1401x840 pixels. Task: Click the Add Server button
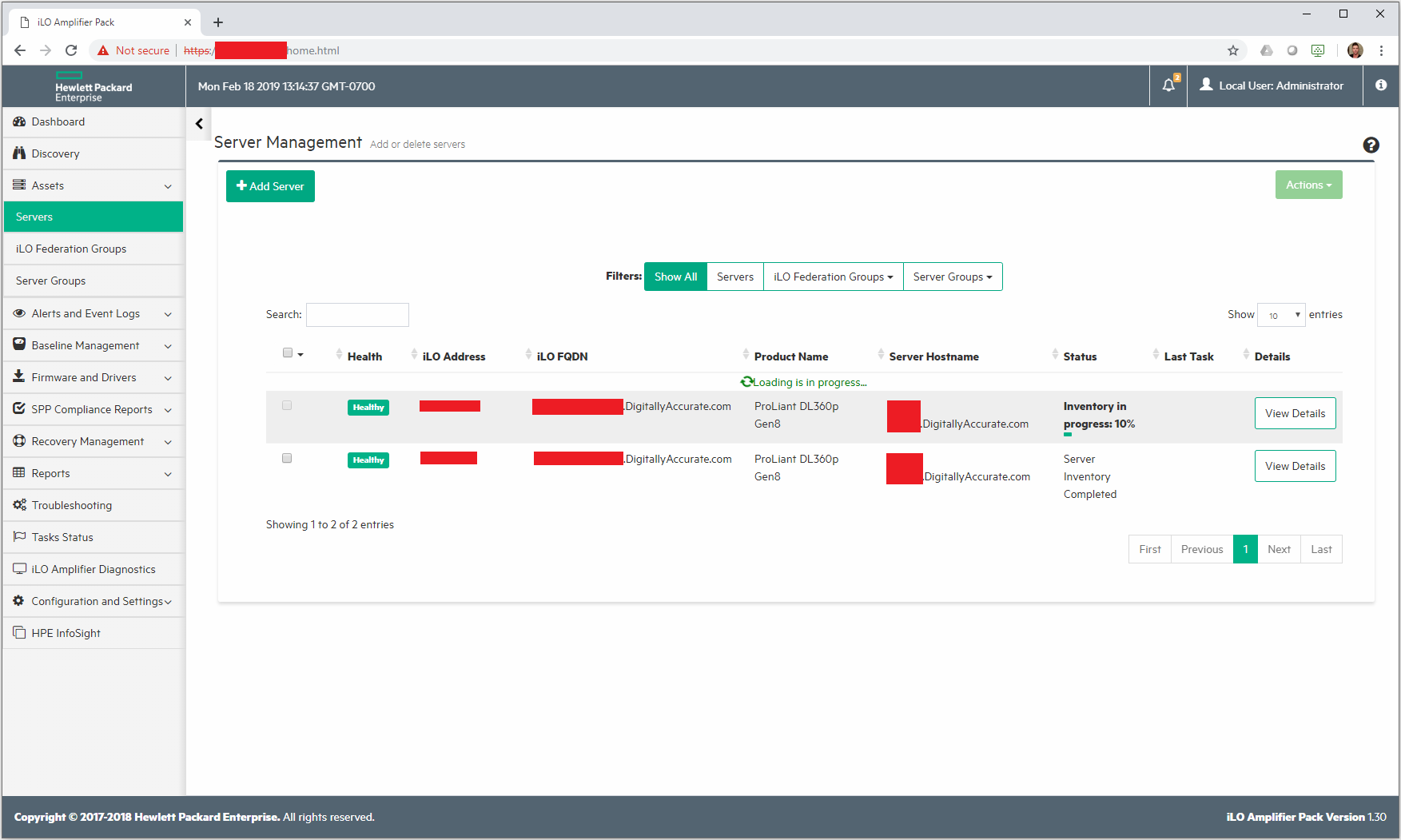(270, 186)
